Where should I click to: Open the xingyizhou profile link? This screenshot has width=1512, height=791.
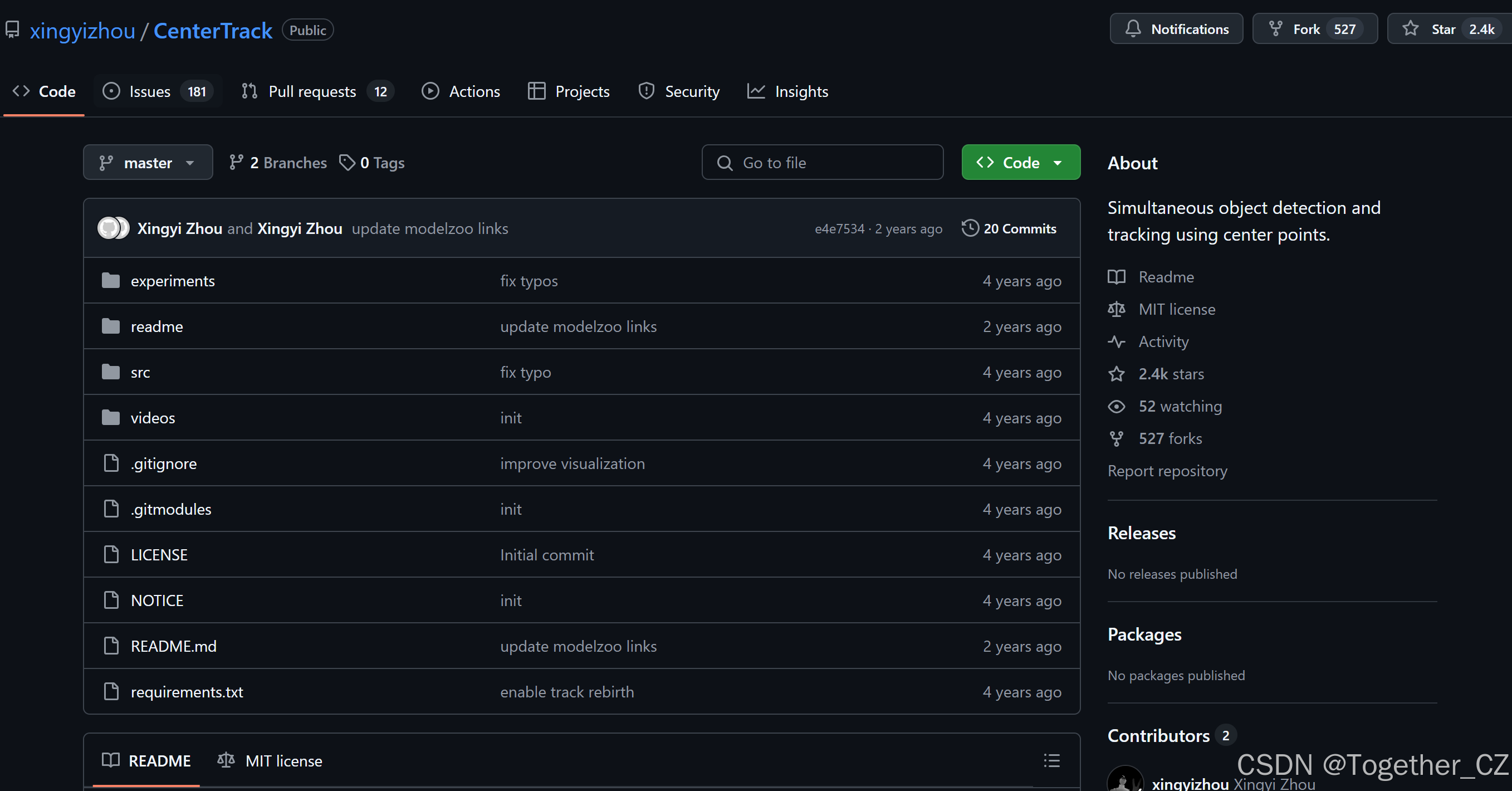(83, 30)
